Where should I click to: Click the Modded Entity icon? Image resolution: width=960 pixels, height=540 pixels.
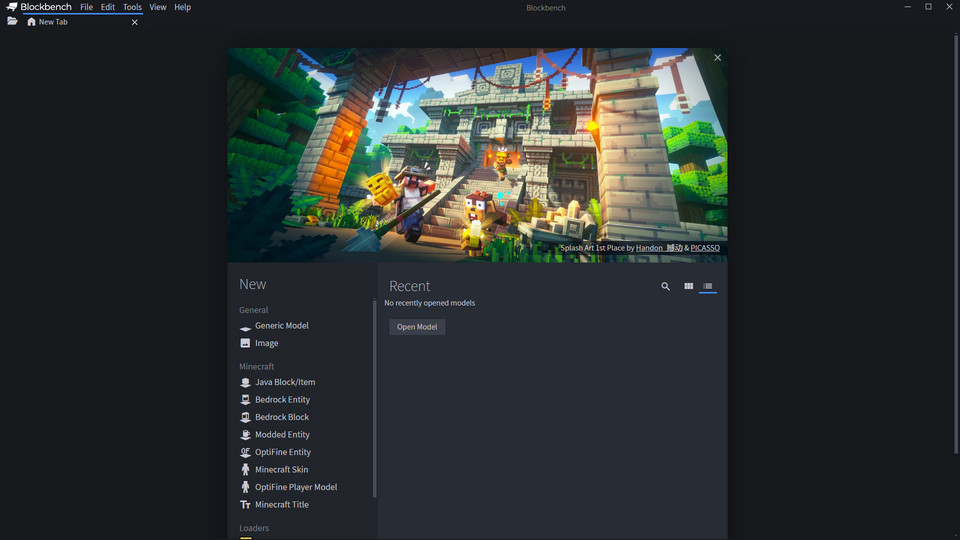point(246,435)
